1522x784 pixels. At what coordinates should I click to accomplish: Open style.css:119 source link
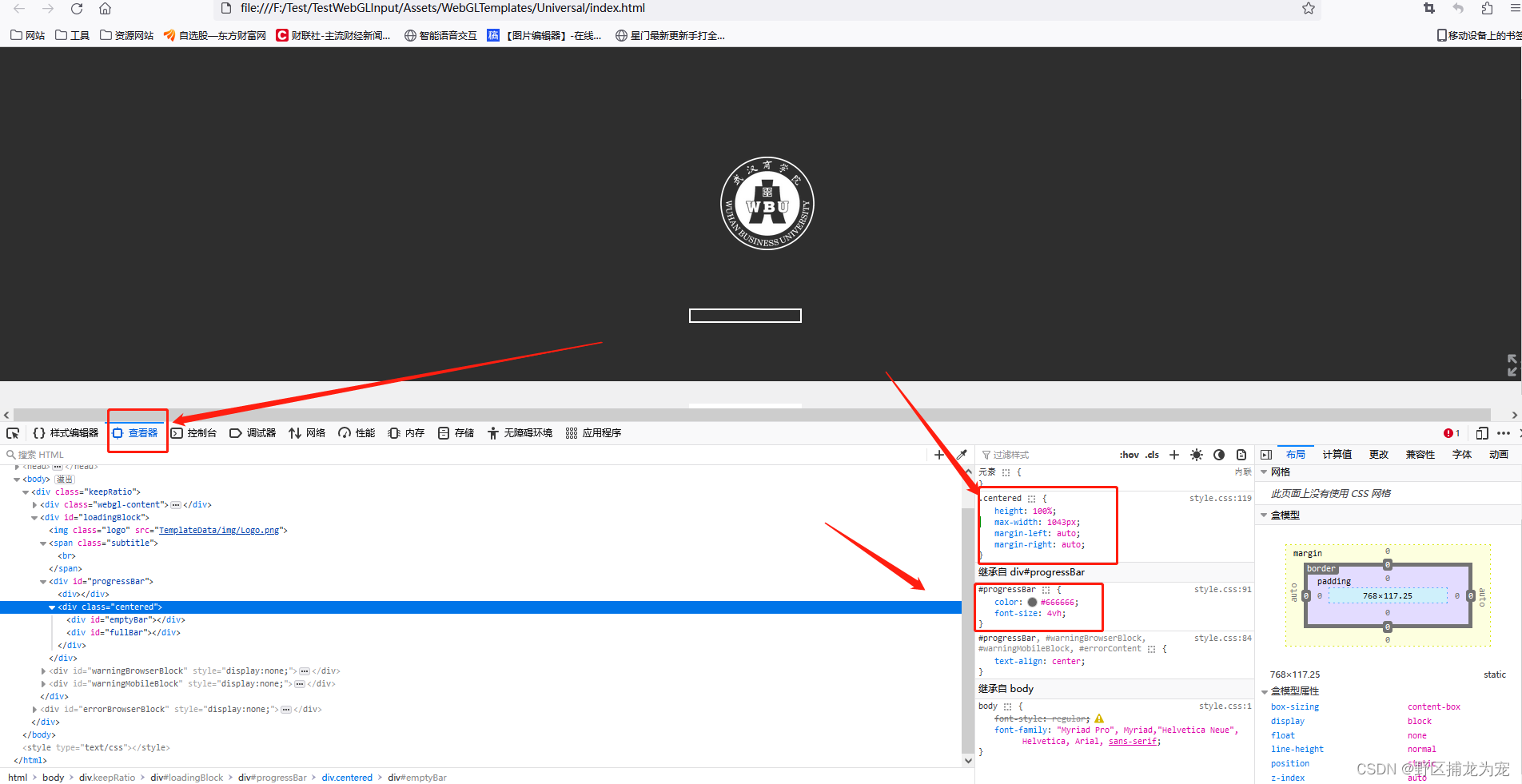[1221, 498]
